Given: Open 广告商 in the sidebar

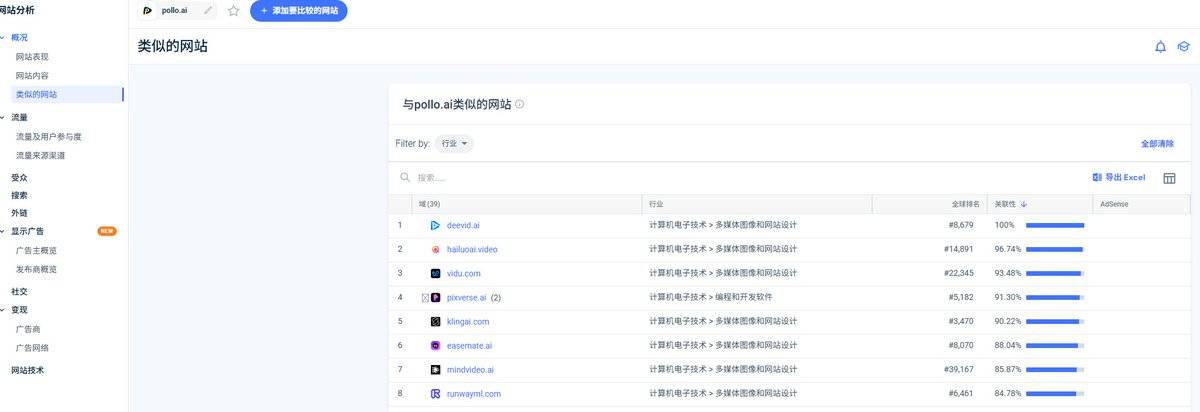Looking at the screenshot, I should coord(28,329).
